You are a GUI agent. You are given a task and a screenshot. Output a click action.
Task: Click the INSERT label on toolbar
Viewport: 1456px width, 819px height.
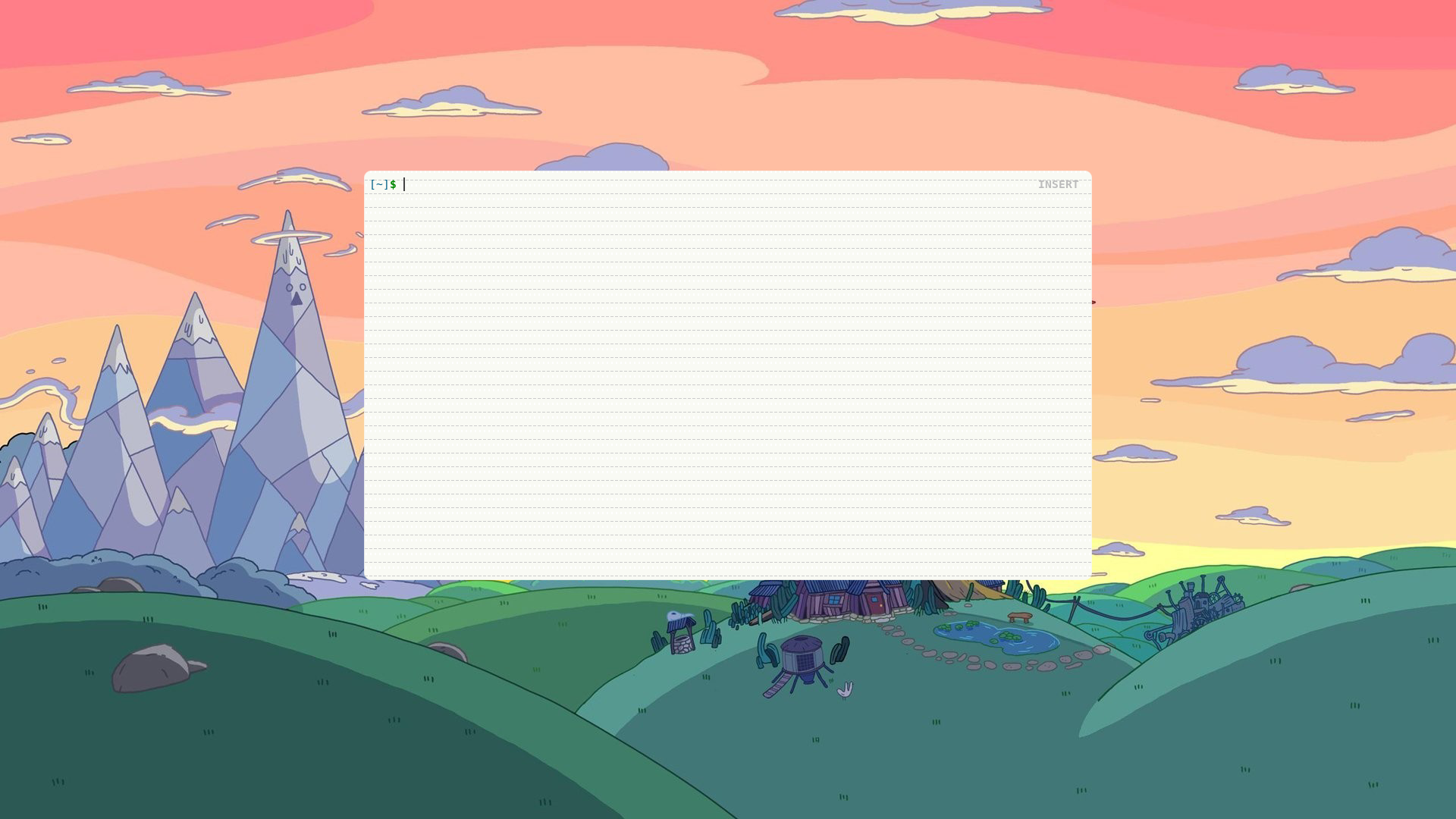pos(1057,184)
